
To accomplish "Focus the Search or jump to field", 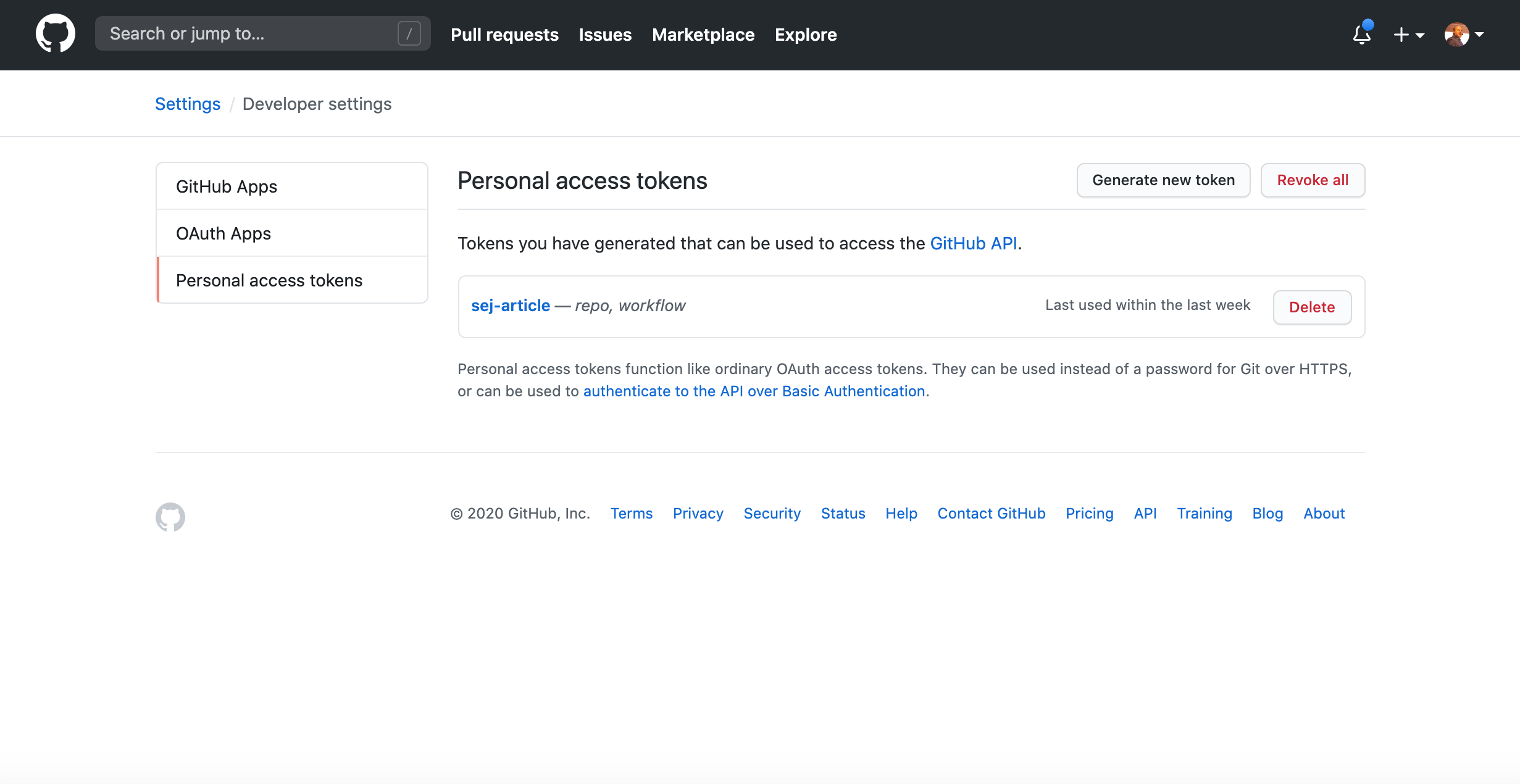I will pos(263,33).
